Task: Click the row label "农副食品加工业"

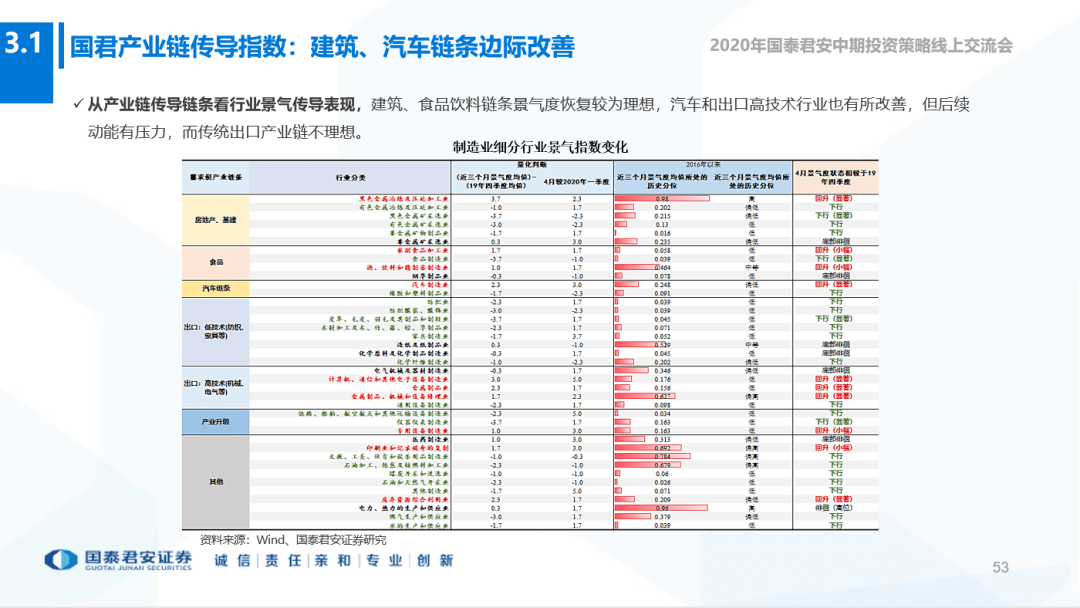Action: tap(423, 251)
